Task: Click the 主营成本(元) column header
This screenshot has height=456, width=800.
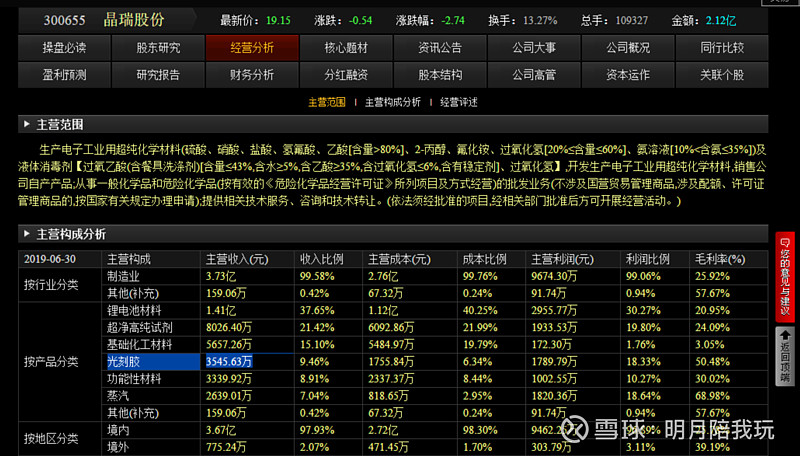Action: click(x=399, y=259)
